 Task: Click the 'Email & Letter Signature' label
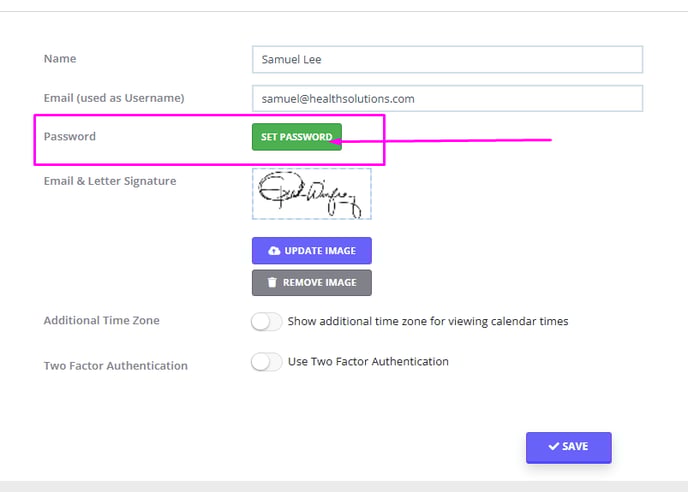[110, 181]
